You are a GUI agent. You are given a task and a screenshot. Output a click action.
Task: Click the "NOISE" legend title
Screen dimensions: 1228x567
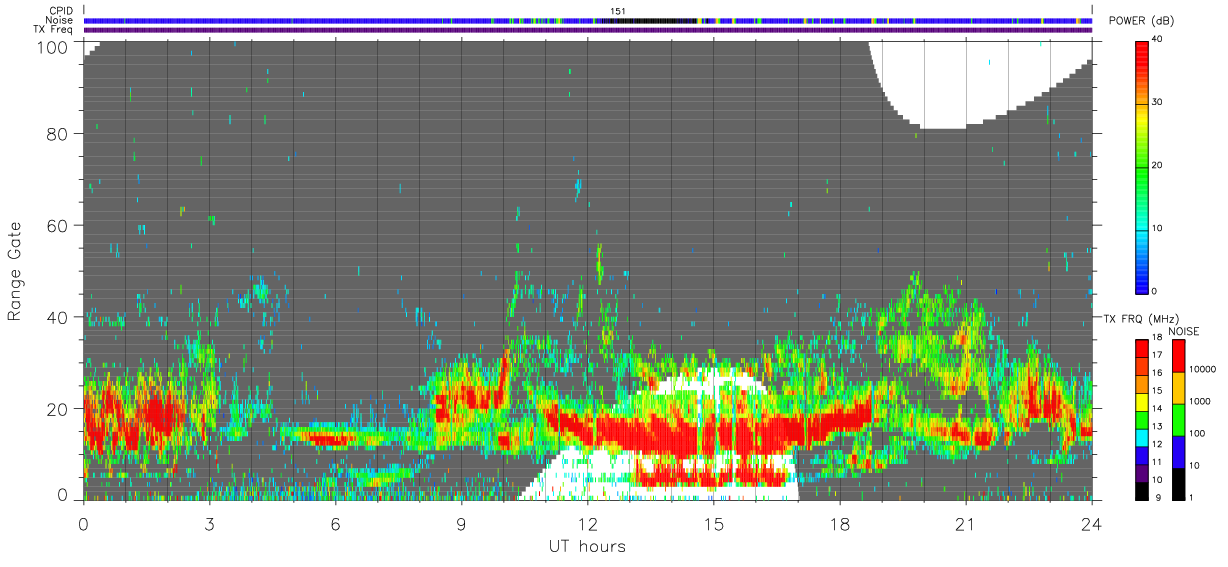(1183, 332)
